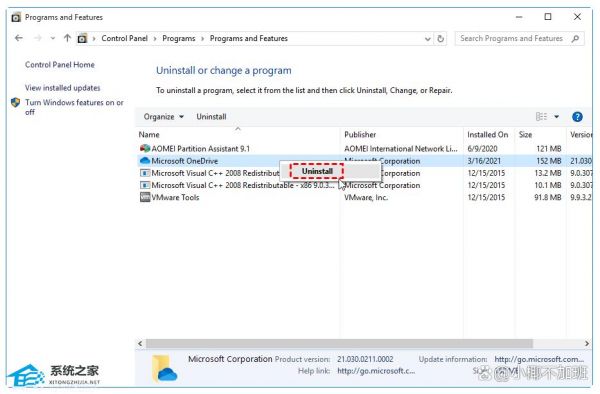
Task: Click the horizontal scrollbar thumb
Action: tap(339, 344)
